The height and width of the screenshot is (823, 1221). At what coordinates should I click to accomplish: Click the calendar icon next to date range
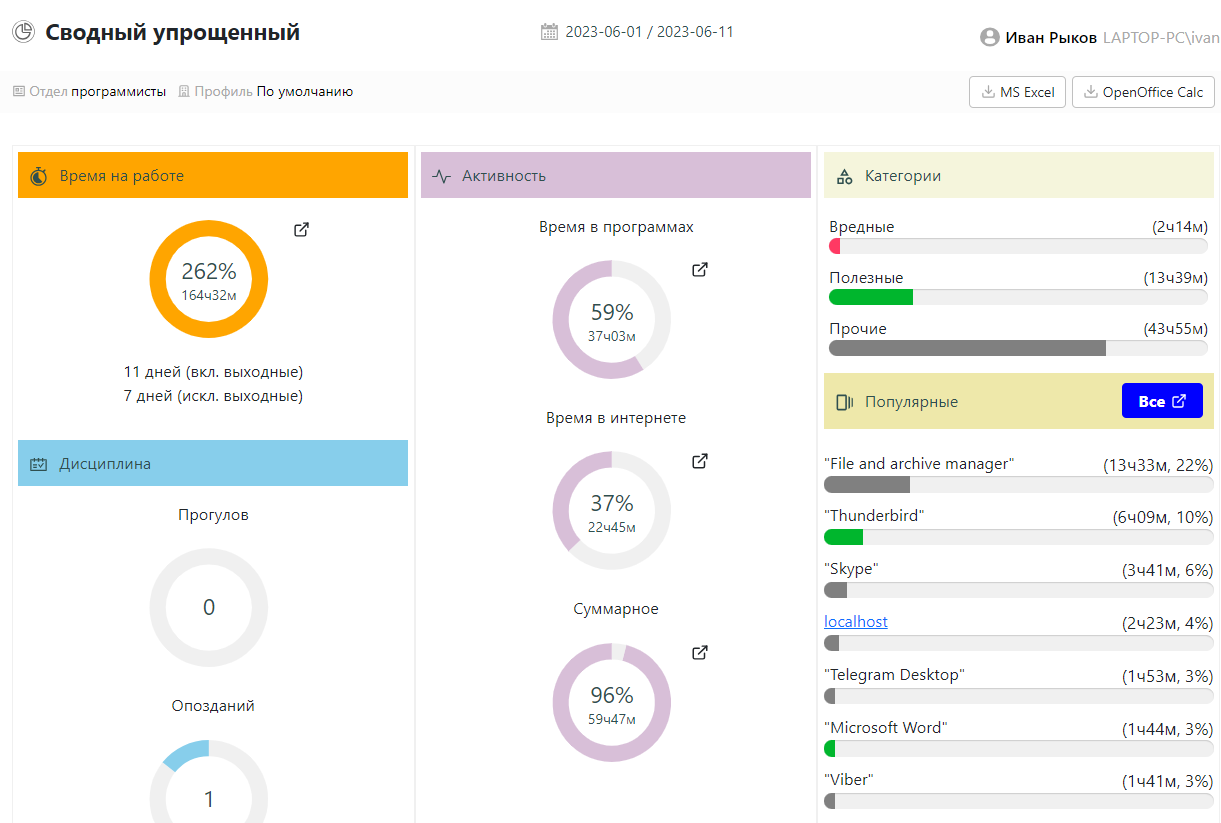[x=549, y=32]
